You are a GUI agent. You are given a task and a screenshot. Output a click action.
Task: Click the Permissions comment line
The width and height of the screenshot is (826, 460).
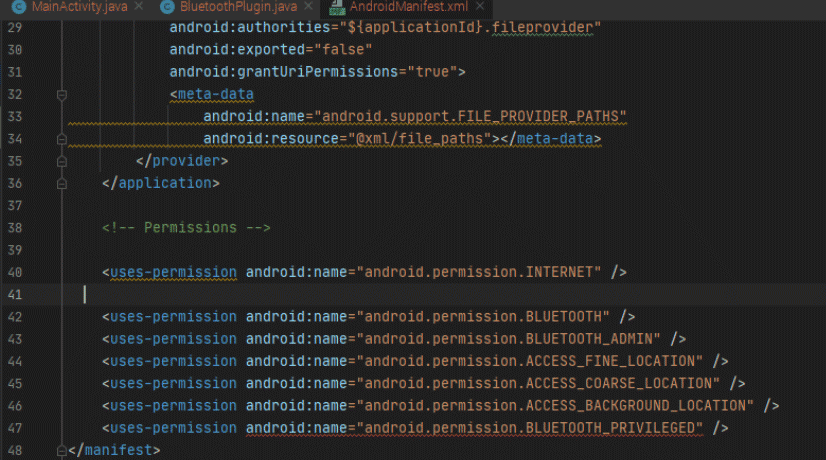click(186, 228)
